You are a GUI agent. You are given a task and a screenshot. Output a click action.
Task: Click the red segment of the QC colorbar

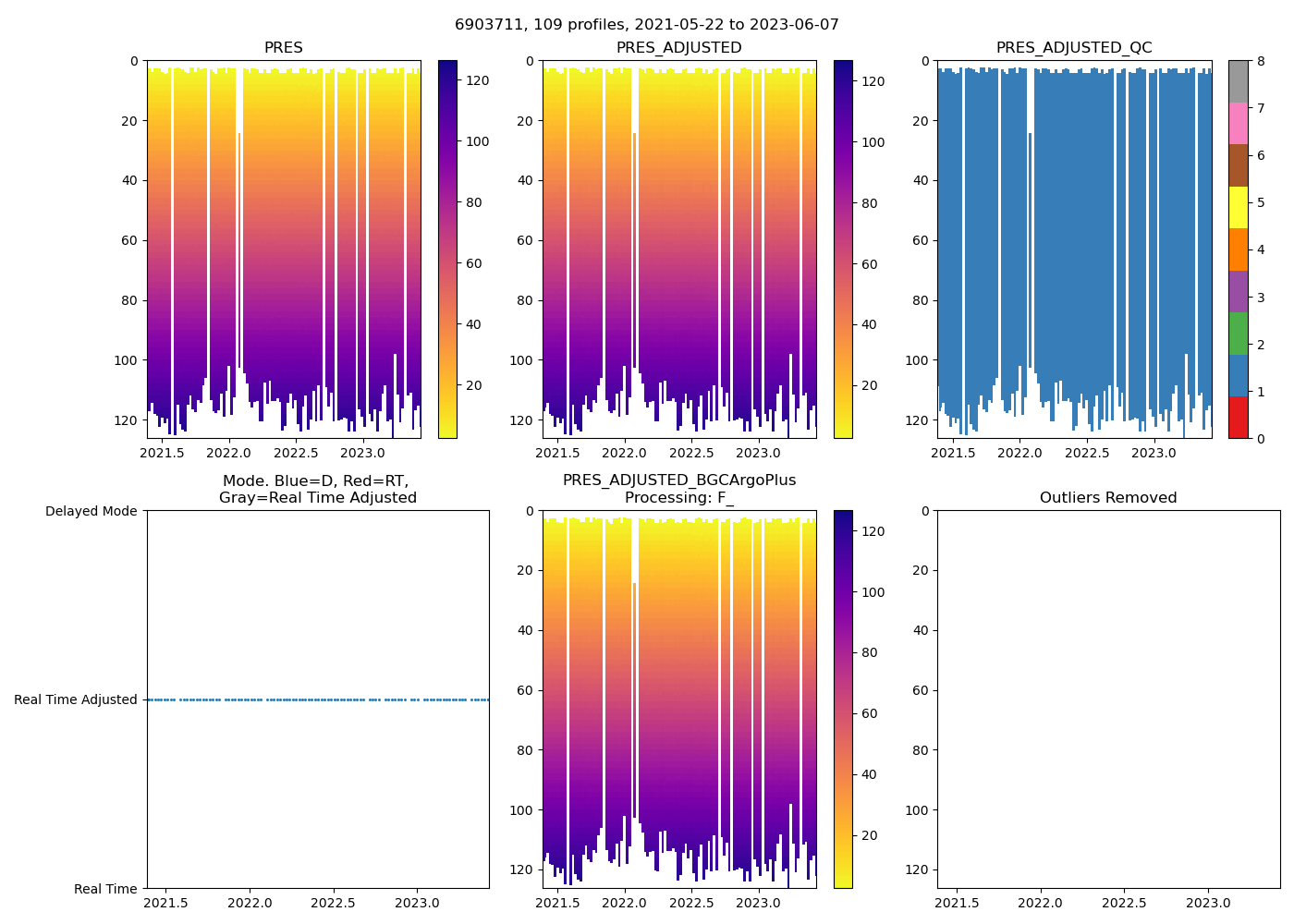coord(1238,418)
